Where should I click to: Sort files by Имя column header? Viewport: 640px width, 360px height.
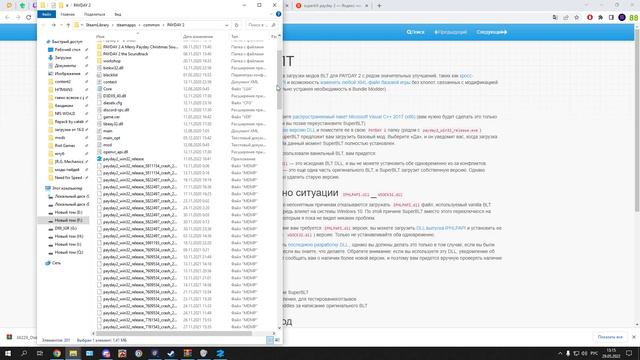100,37
